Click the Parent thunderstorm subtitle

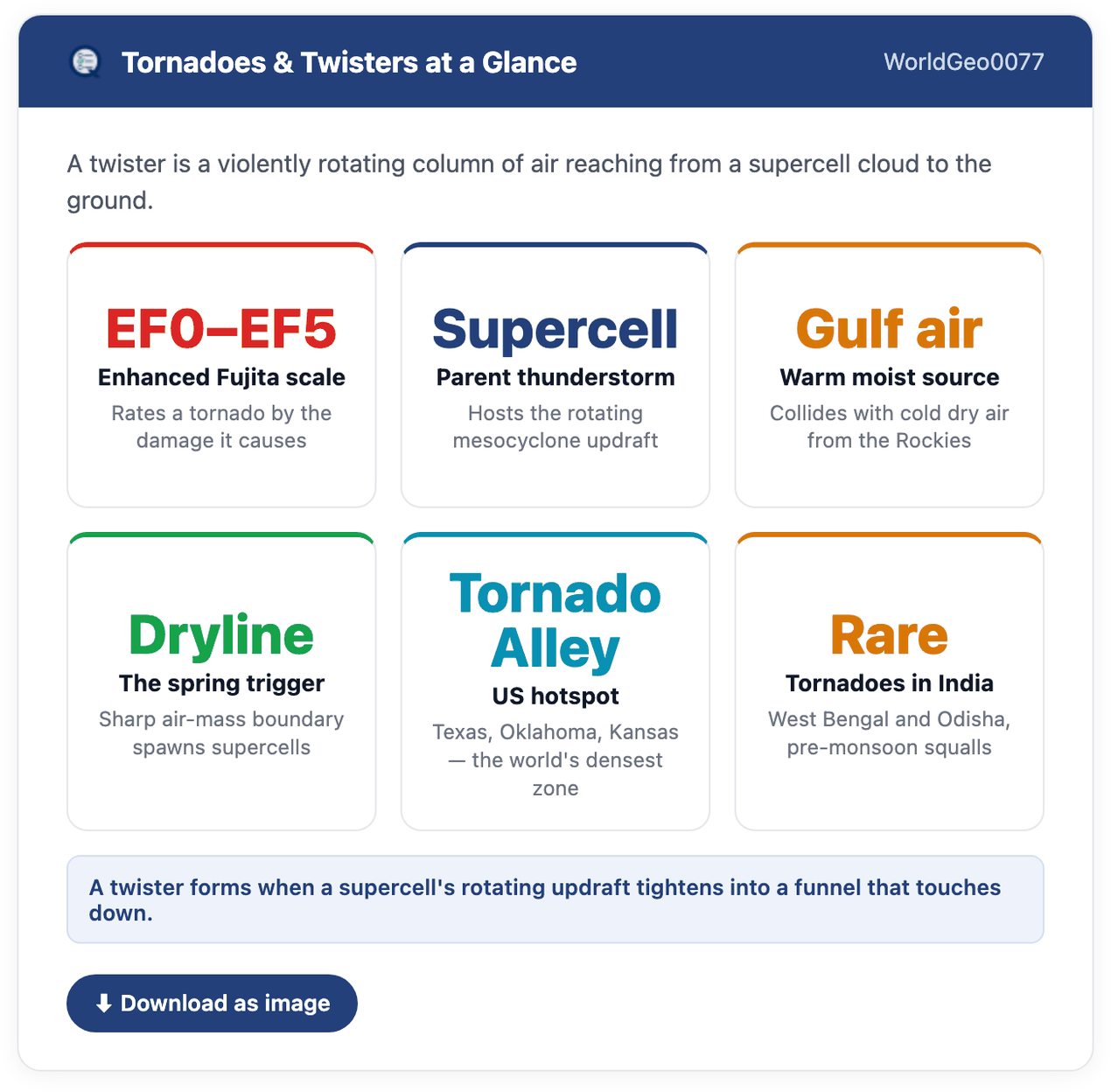tap(555, 377)
